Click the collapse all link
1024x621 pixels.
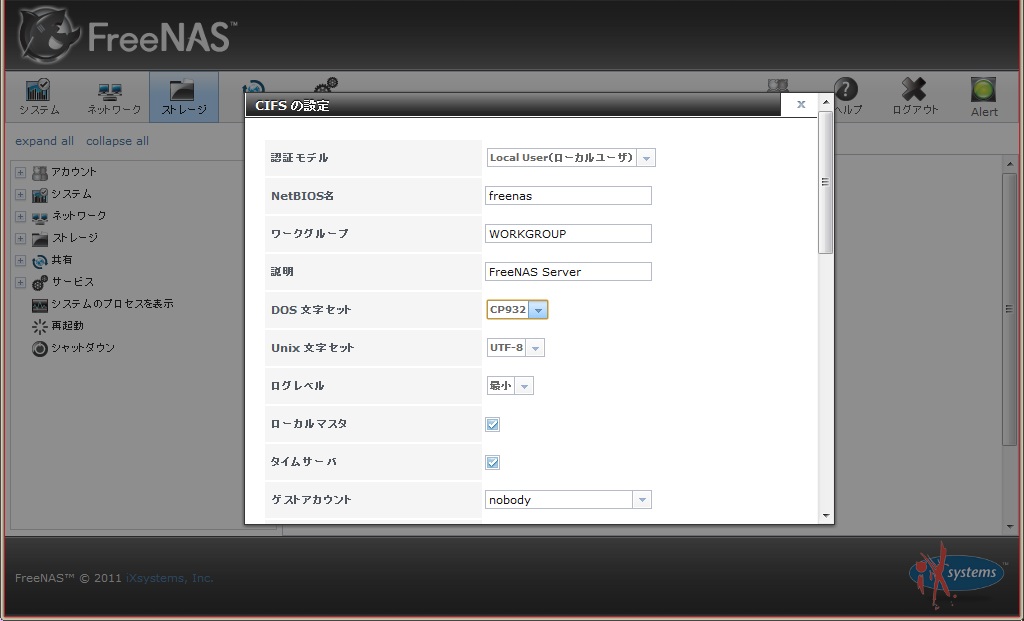118,141
